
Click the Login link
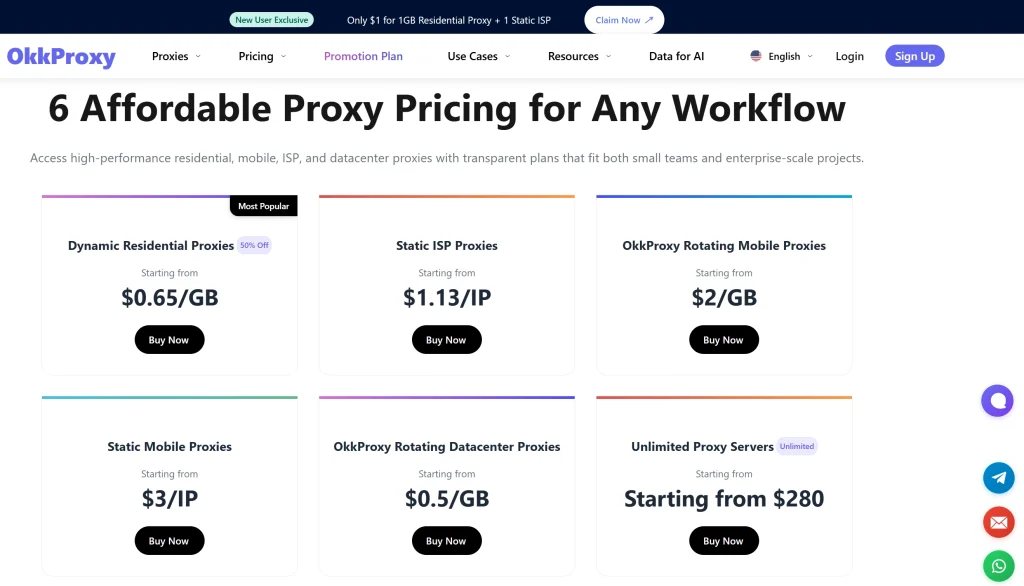click(849, 56)
